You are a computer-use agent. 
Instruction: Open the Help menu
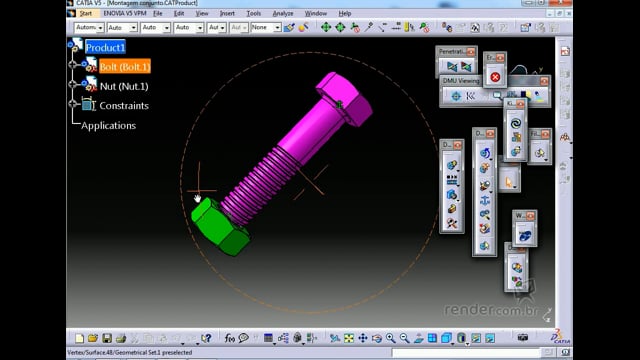pyautogui.click(x=344, y=13)
